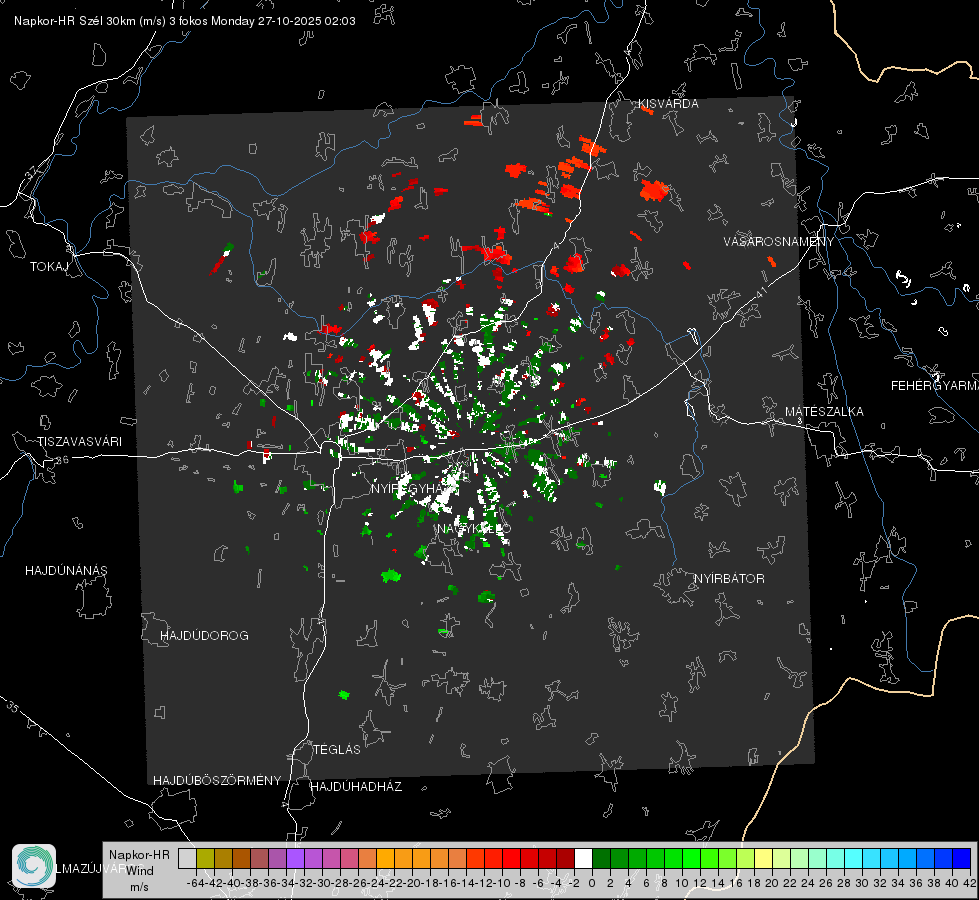Pick the cyan swatch between 28 and 30
Viewport: 979px width, 900px height.
click(854, 858)
